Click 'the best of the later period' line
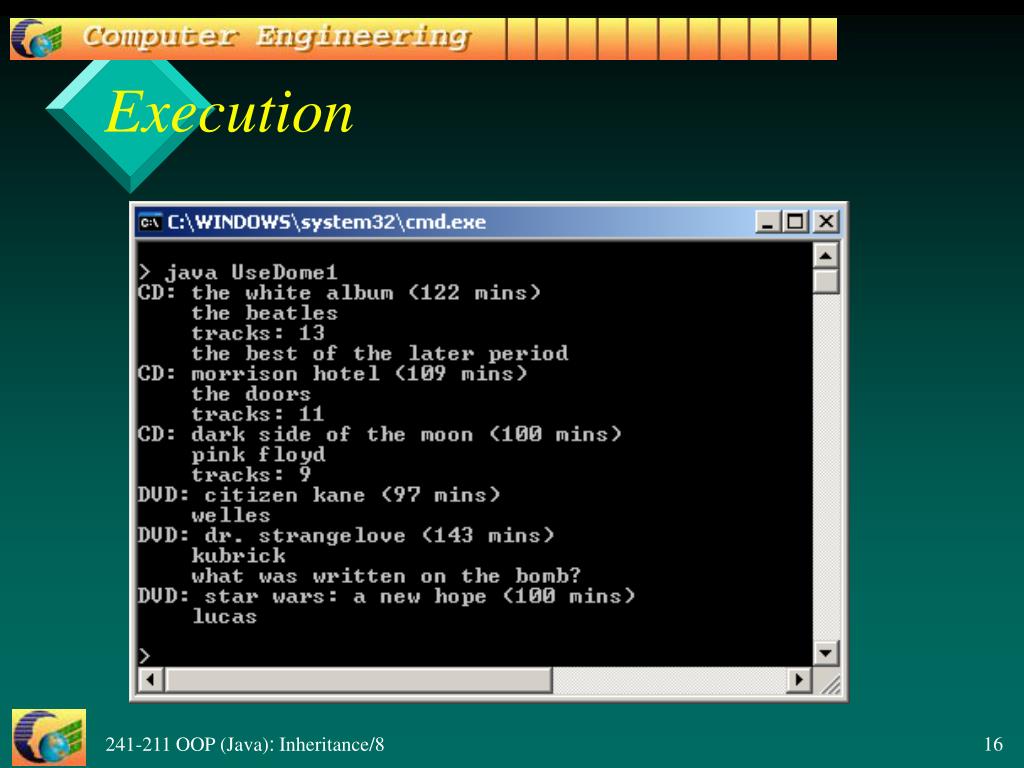This screenshot has height=768, width=1024. pyautogui.click(x=379, y=353)
